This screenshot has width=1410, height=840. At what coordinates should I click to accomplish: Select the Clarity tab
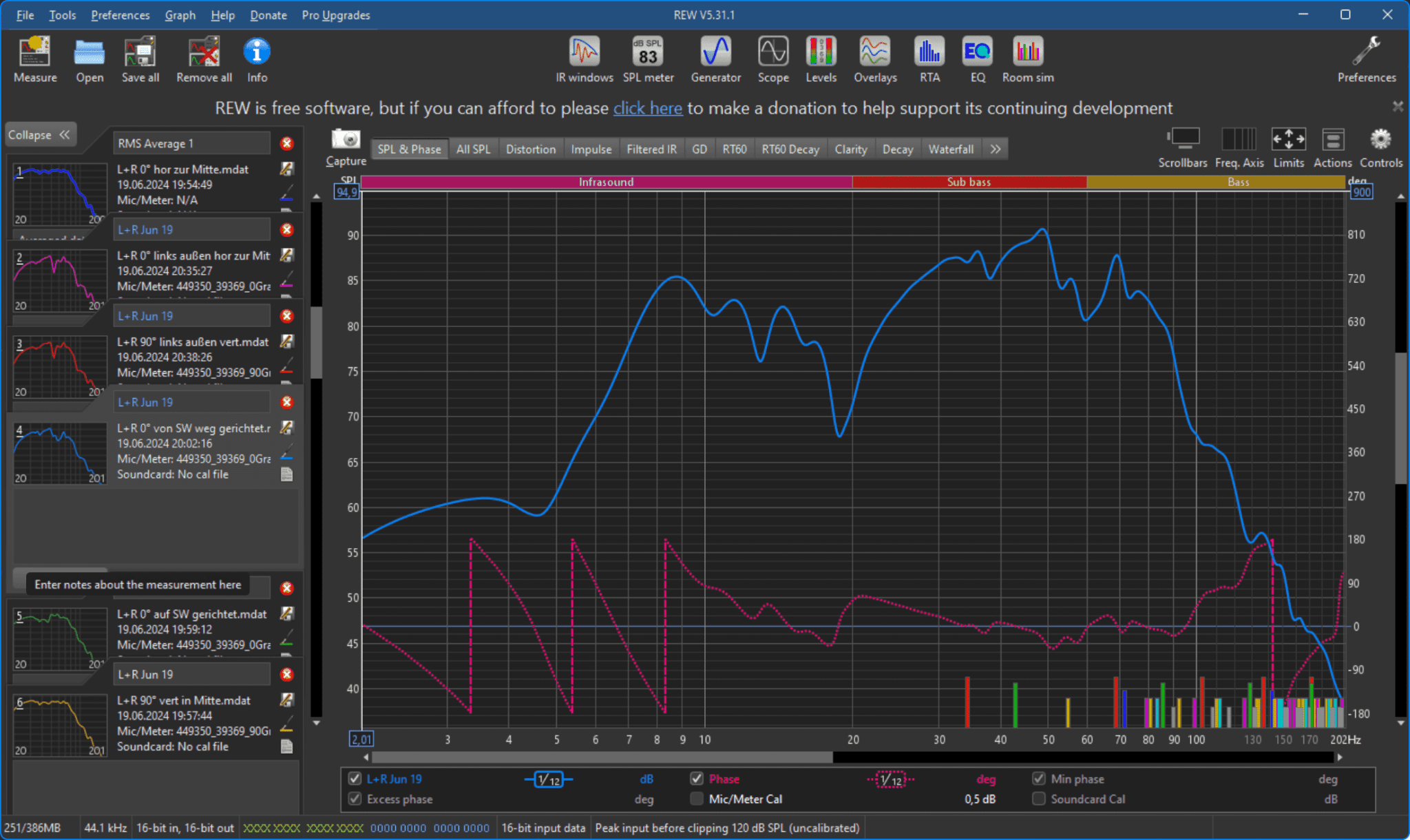(x=851, y=149)
